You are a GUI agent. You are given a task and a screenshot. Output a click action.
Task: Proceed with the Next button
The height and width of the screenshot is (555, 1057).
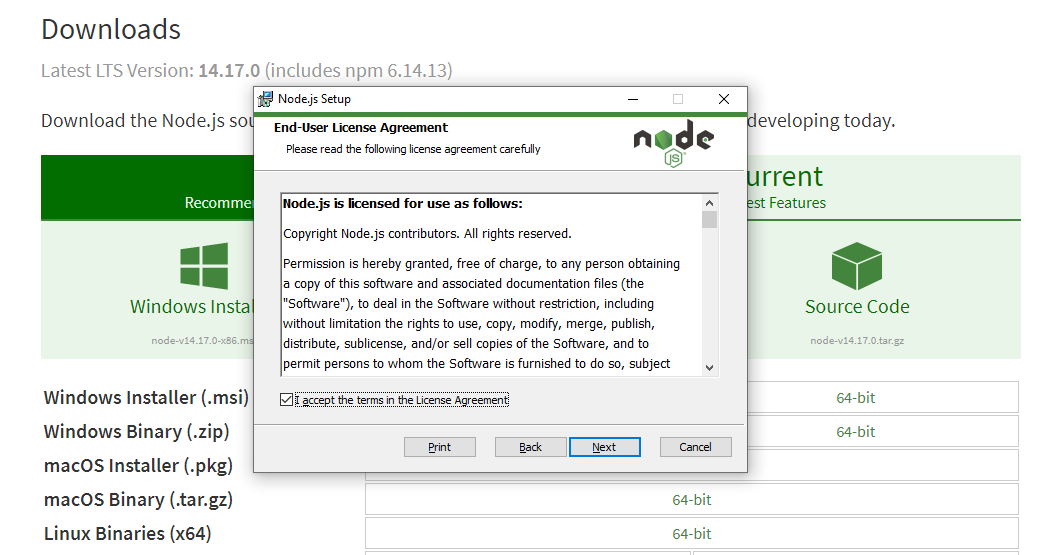[605, 447]
